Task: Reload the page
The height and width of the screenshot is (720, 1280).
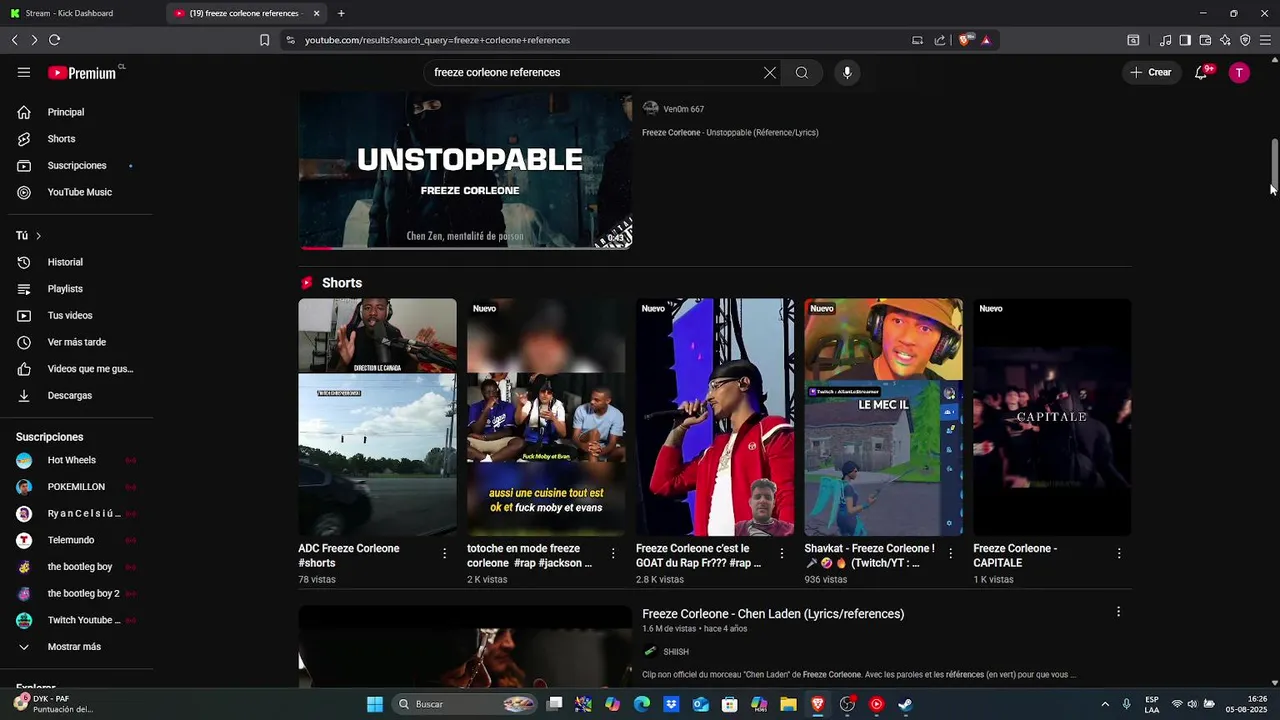Action: pyautogui.click(x=54, y=40)
